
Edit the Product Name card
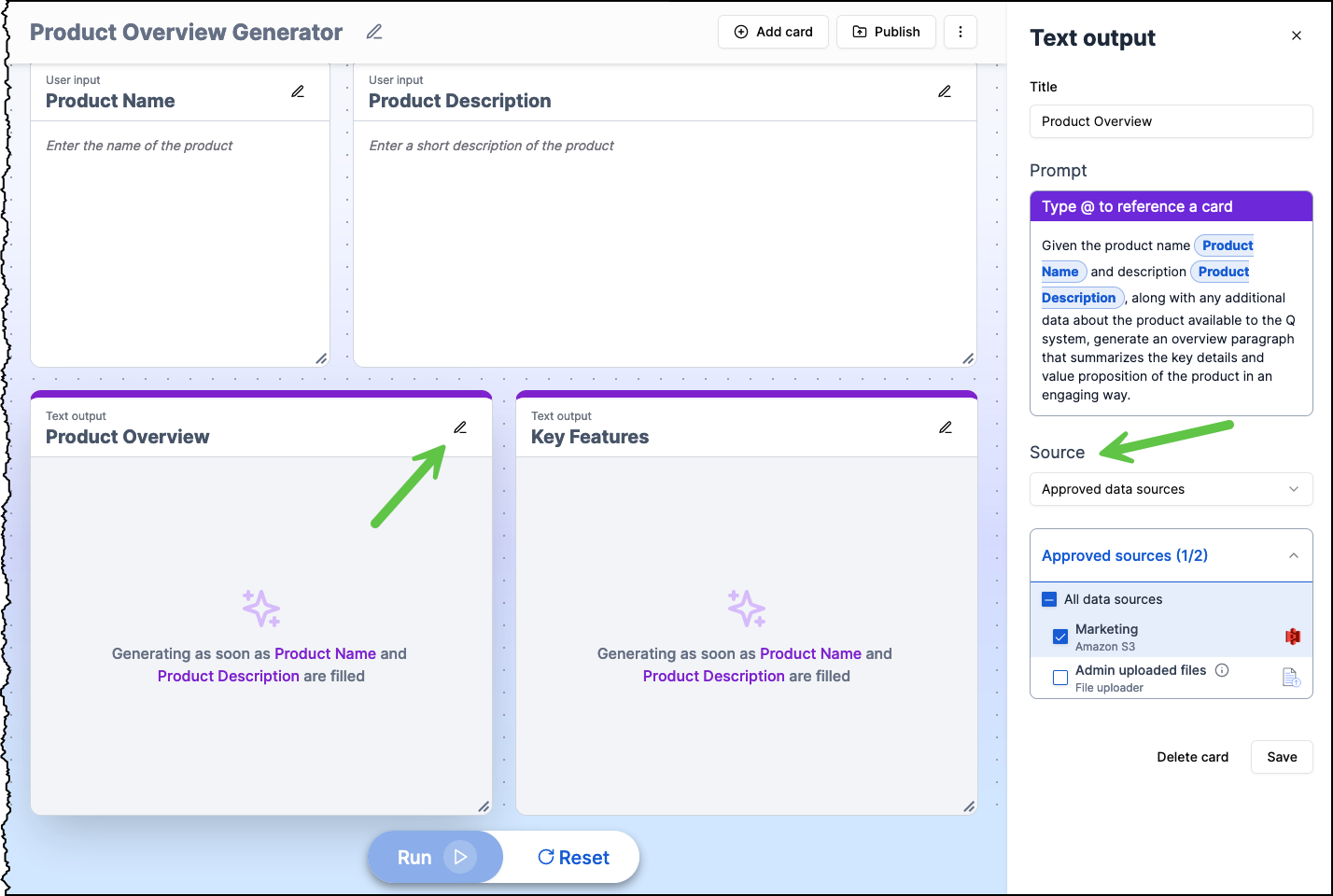pos(298,91)
